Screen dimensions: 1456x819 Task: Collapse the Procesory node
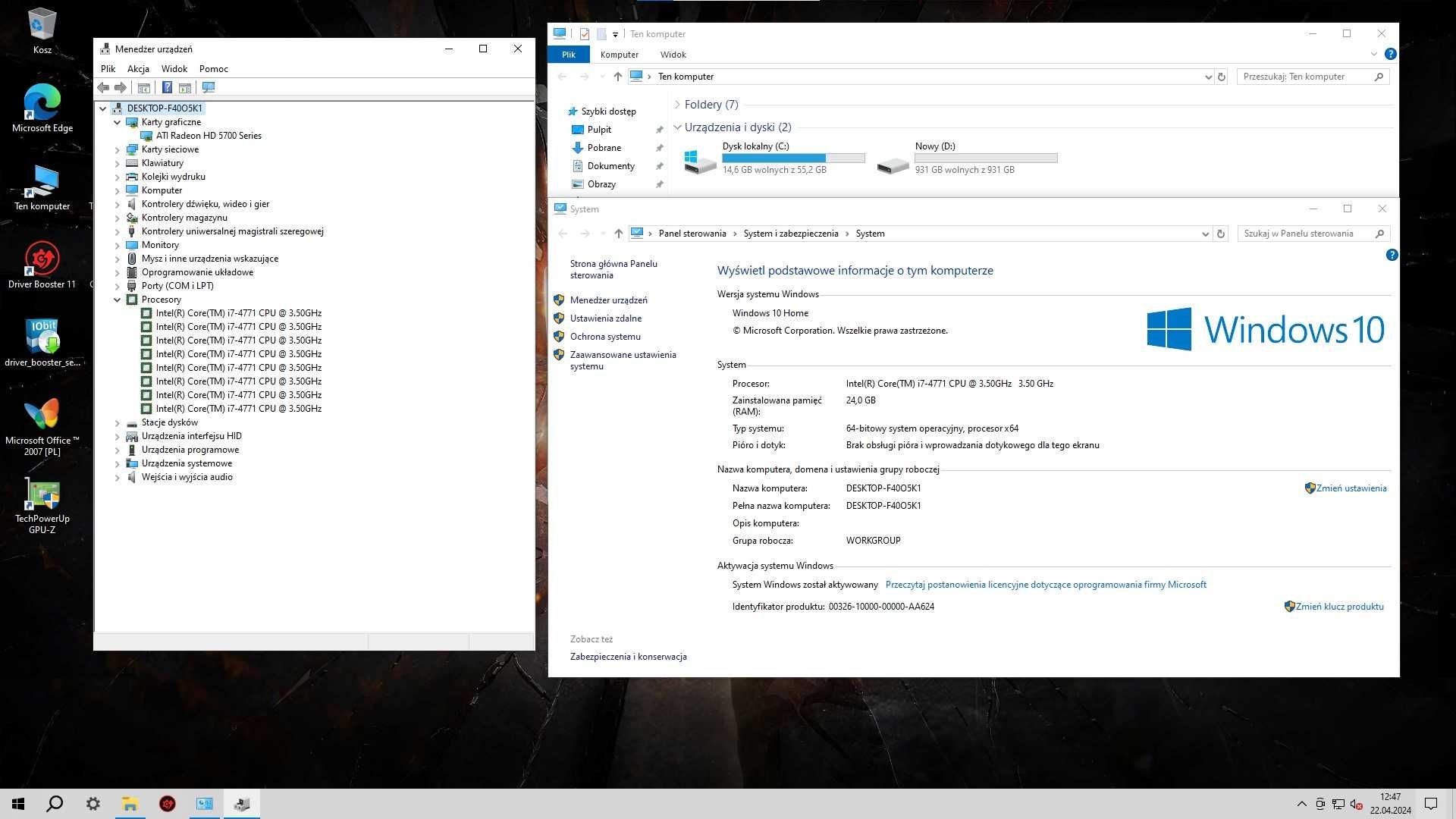click(x=118, y=300)
